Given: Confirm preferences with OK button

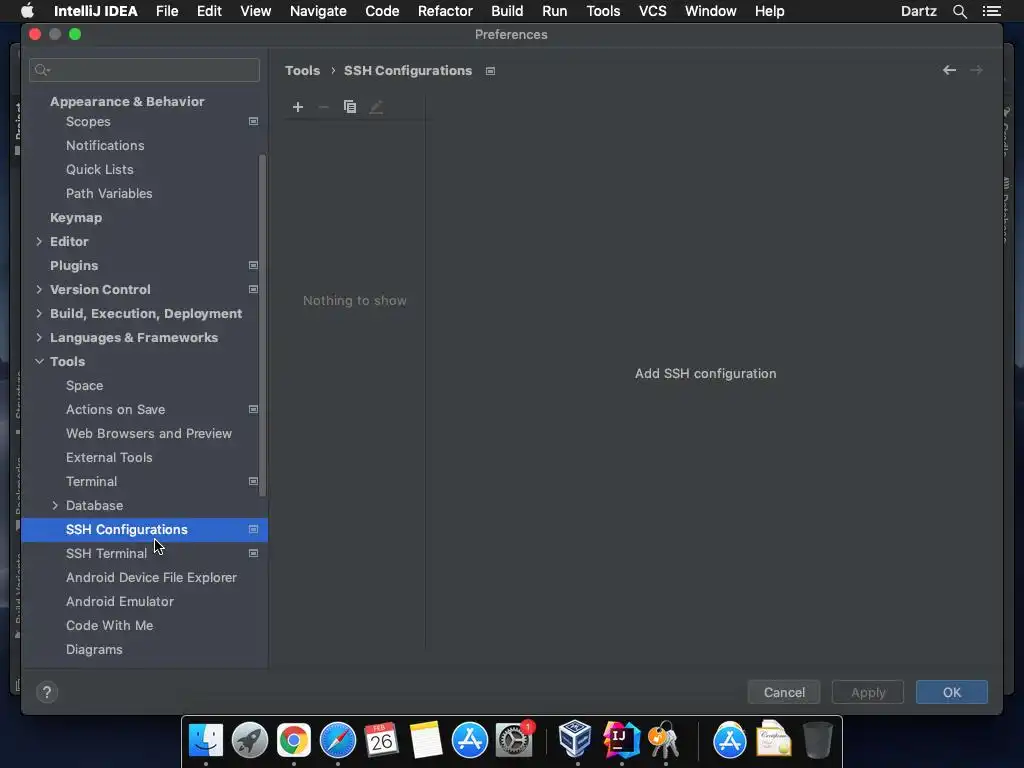Looking at the screenshot, I should tap(952, 692).
